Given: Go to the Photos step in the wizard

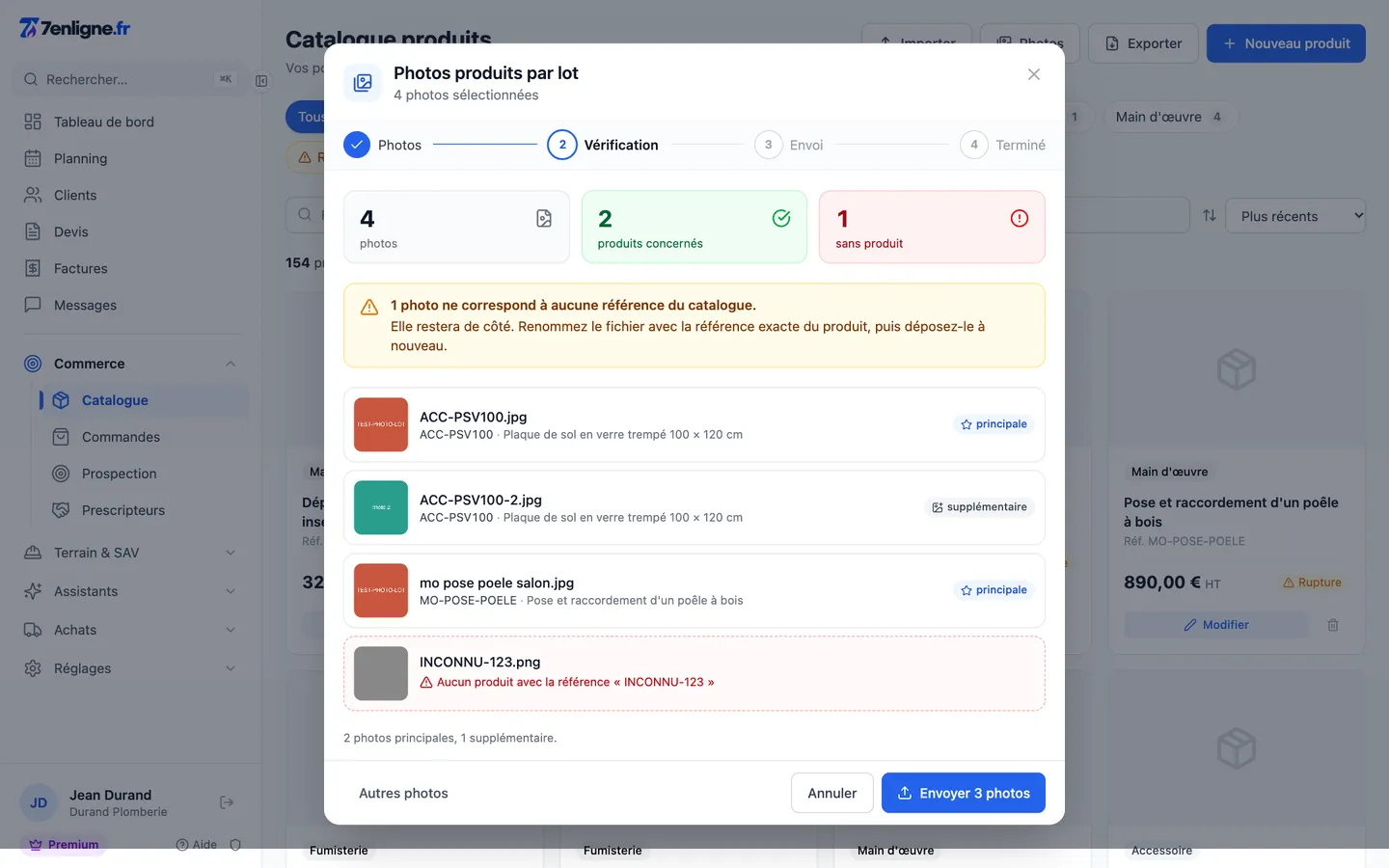Looking at the screenshot, I should coord(383,145).
